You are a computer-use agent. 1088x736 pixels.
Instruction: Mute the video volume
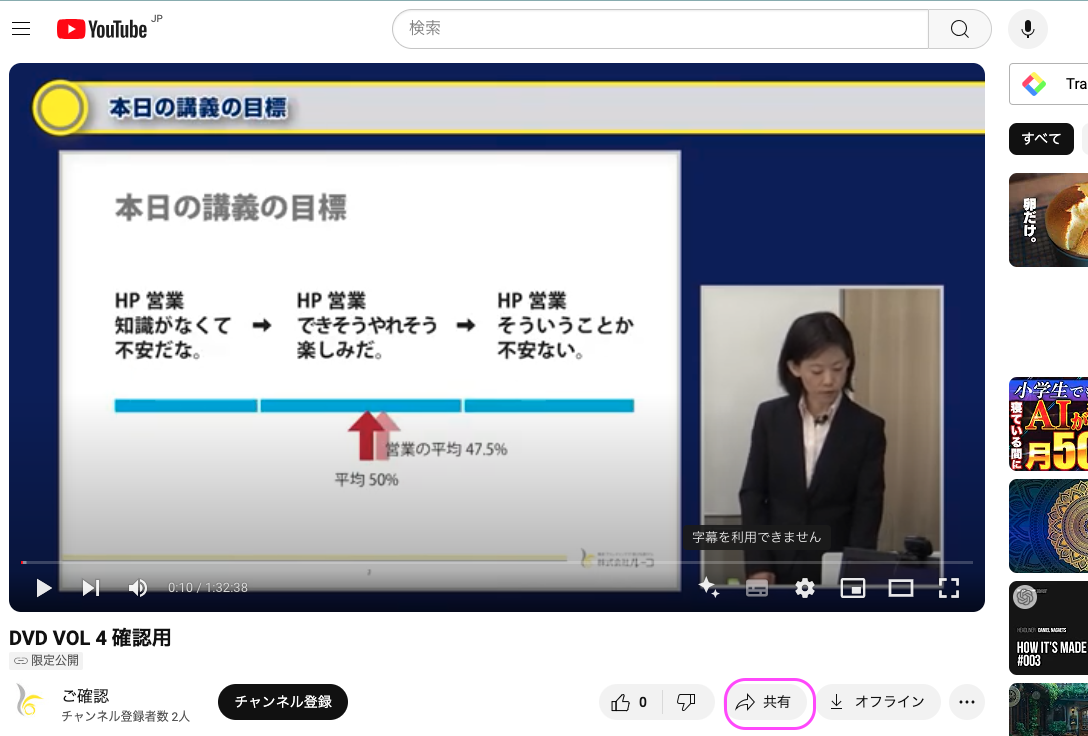click(138, 588)
